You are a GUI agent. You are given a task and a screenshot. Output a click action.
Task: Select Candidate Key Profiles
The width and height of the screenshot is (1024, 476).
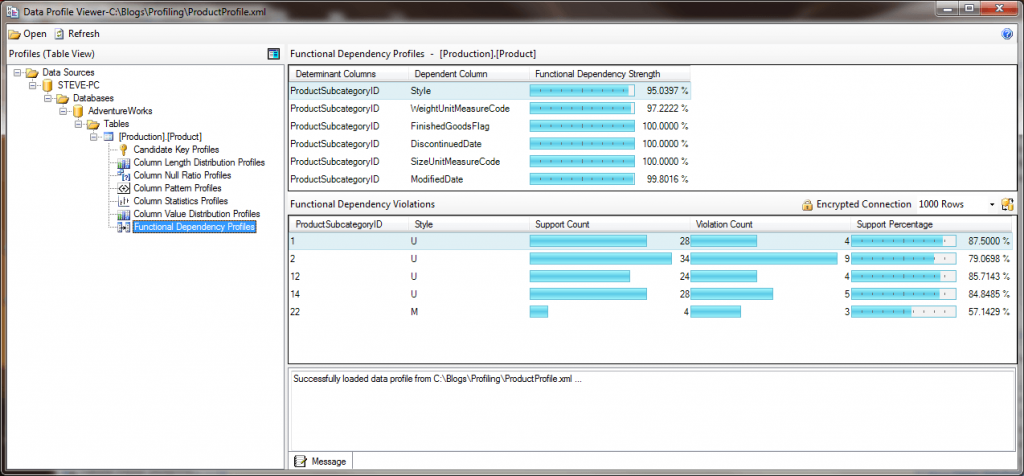click(x=176, y=150)
